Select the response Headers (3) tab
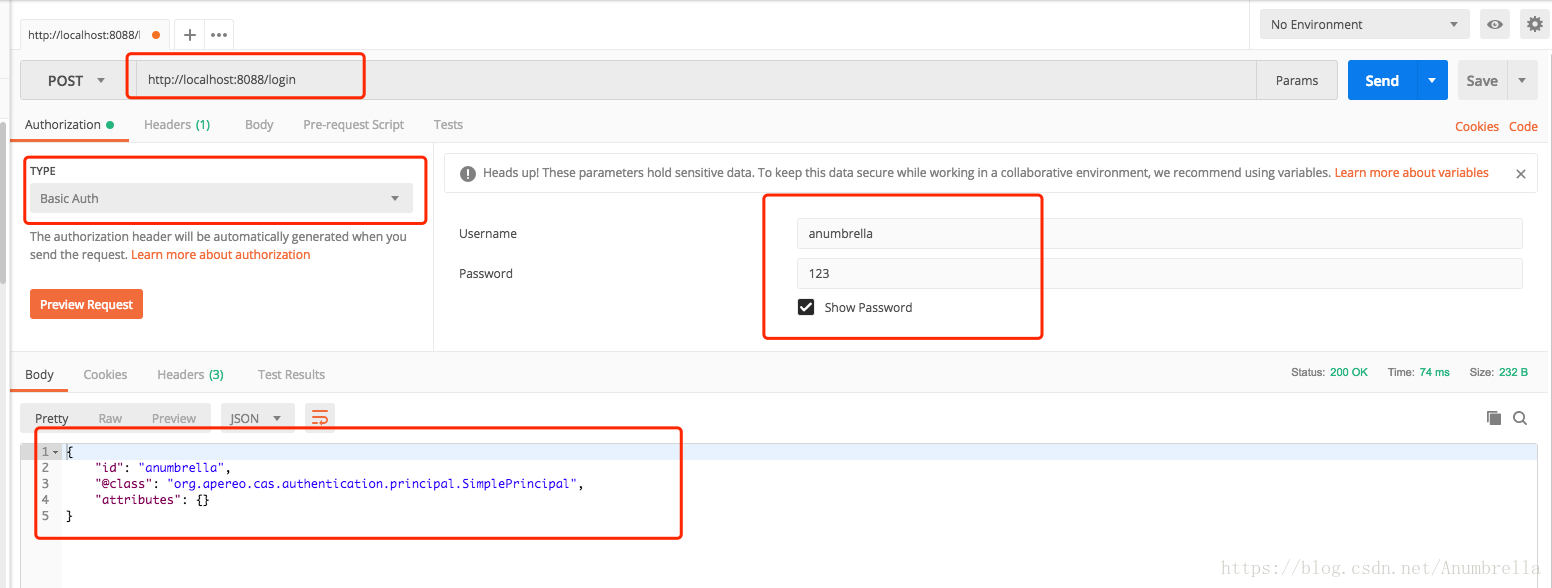1552x588 pixels. click(x=190, y=374)
